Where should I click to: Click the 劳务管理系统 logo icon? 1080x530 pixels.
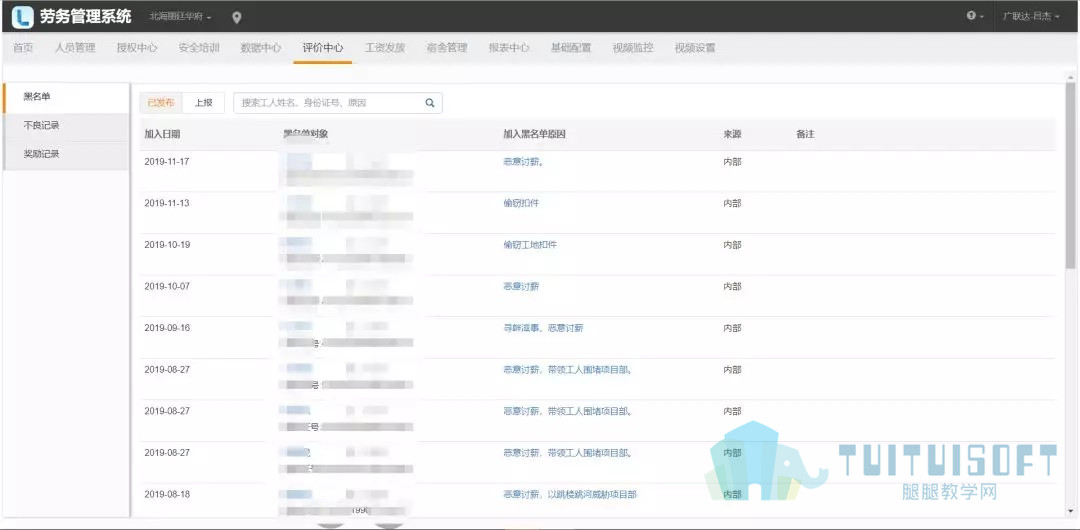tap(23, 17)
